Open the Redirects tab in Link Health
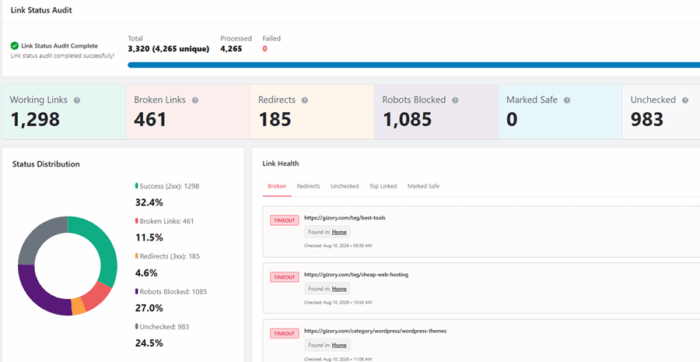 click(x=308, y=186)
